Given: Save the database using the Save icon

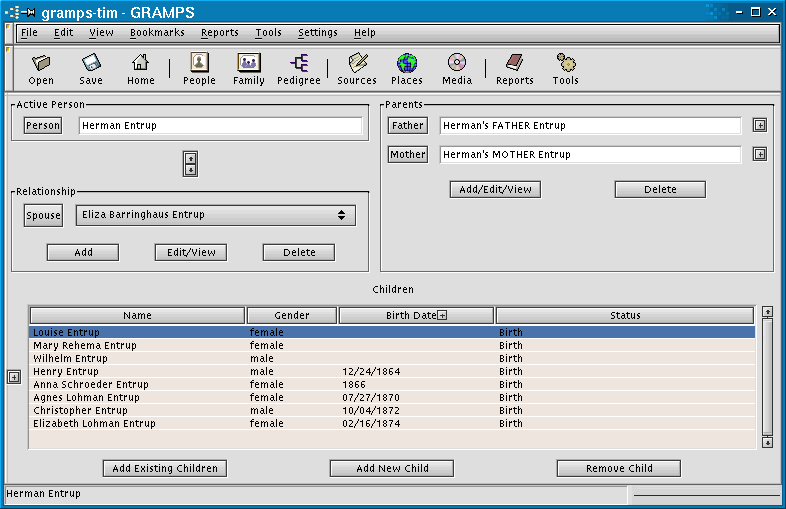Looking at the screenshot, I should 91,69.
